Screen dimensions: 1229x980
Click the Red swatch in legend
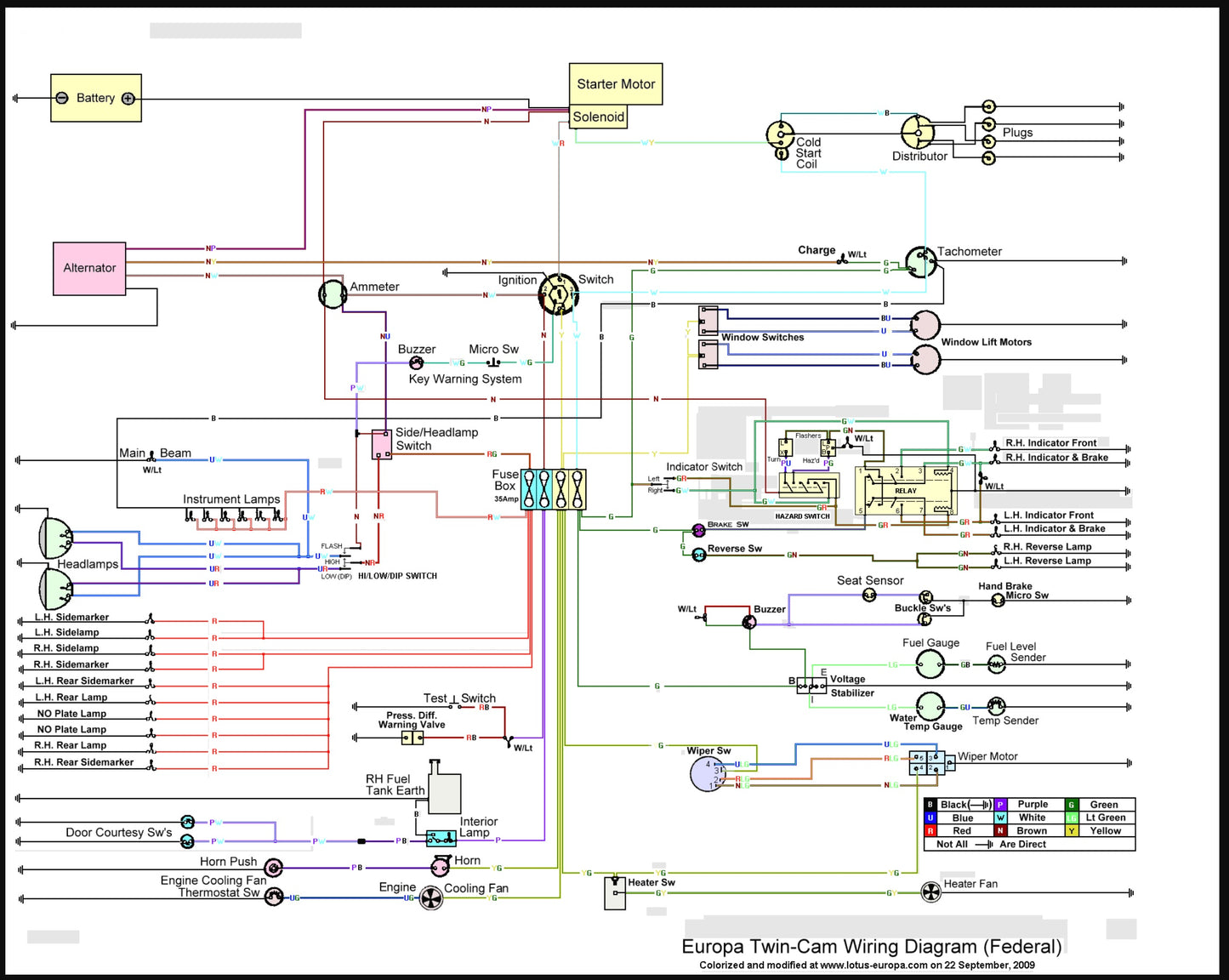930,831
